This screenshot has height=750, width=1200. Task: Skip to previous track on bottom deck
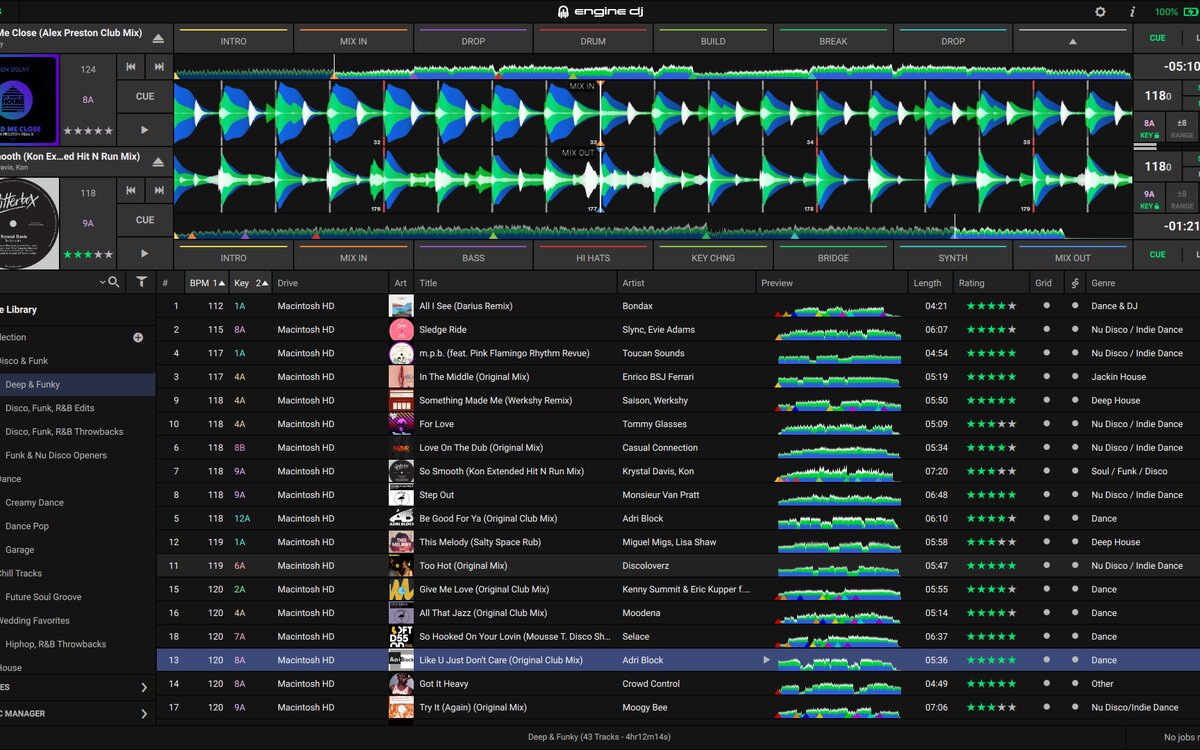click(x=131, y=190)
